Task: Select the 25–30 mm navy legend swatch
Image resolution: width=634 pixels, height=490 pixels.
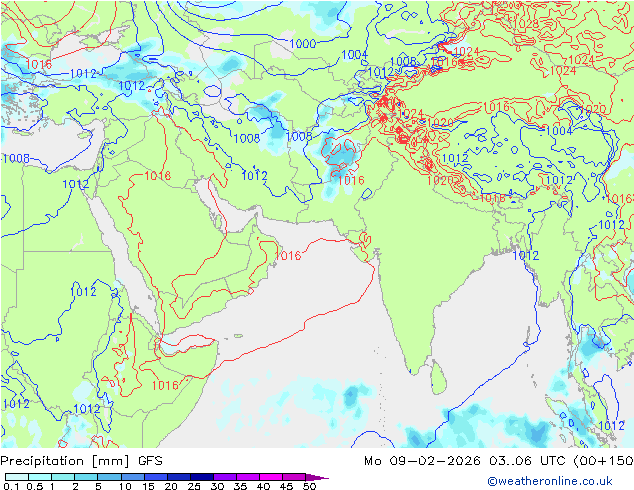Action: coord(201,477)
